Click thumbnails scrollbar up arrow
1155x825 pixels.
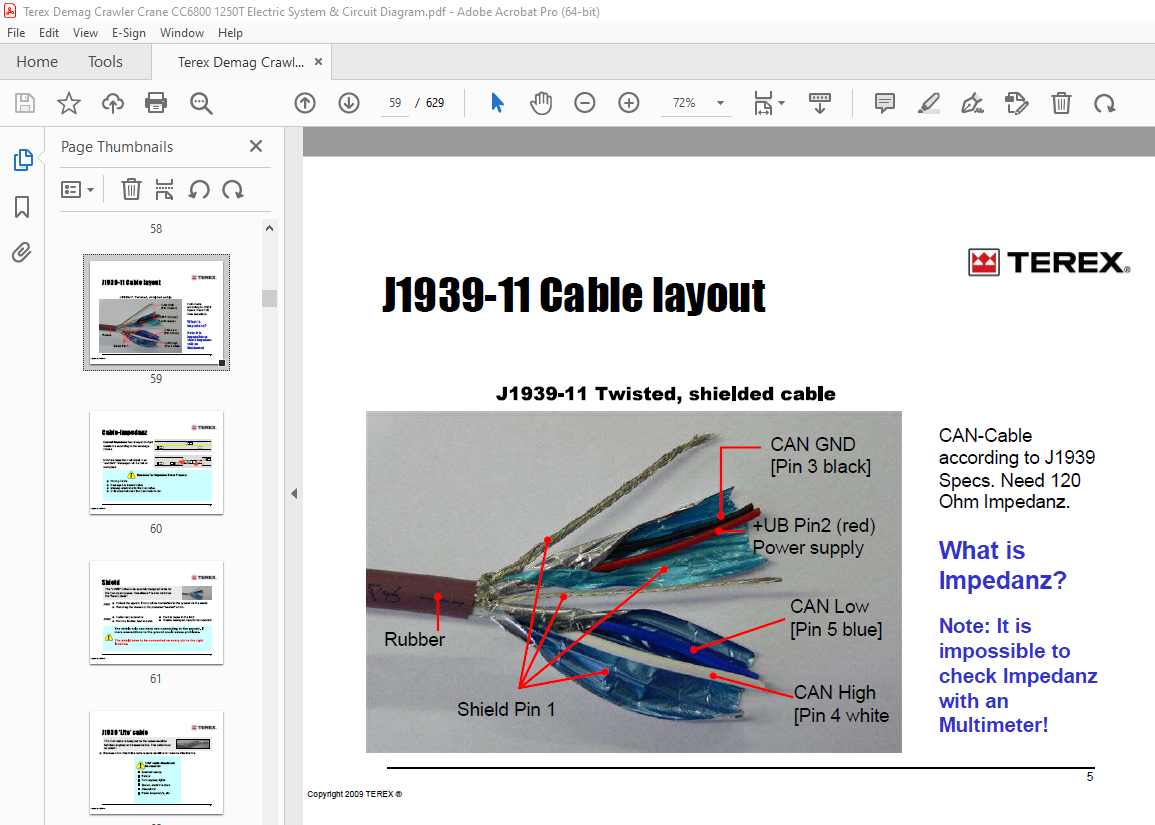(270, 228)
